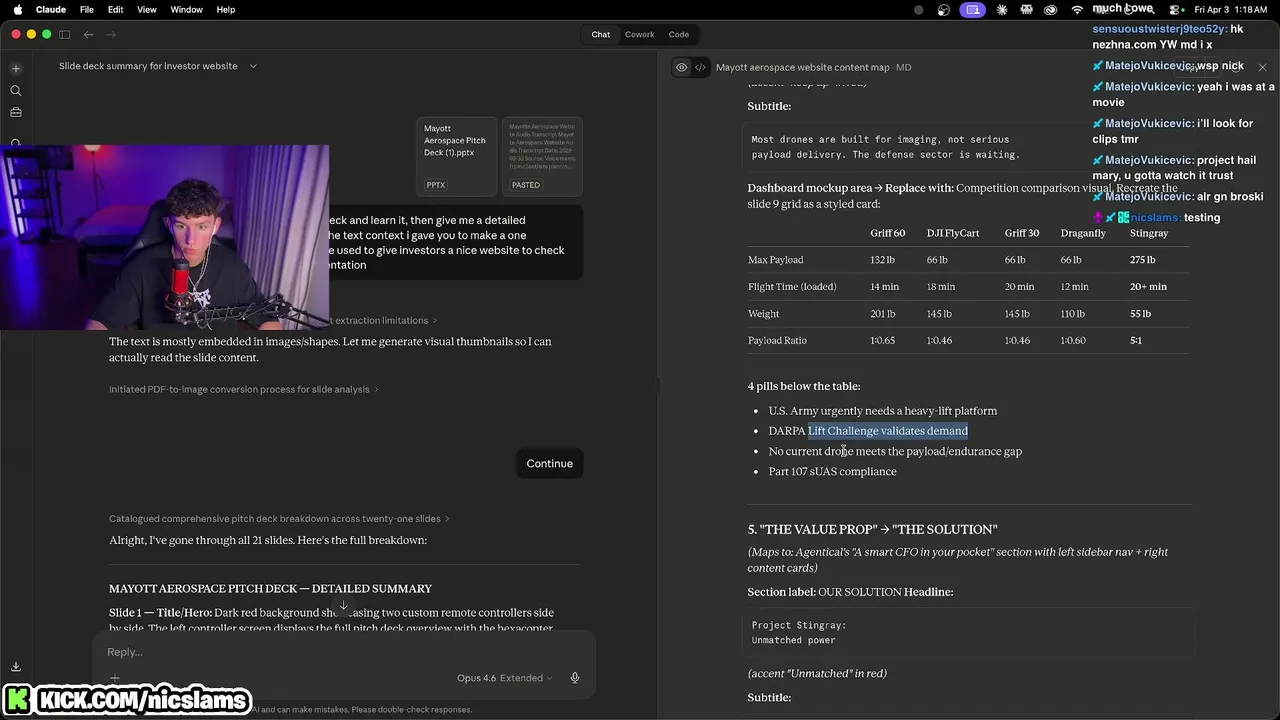This screenshot has height=720, width=1280.
Task: Click the Wi-Fi icon in menu bar
Action: pos(1077,9)
